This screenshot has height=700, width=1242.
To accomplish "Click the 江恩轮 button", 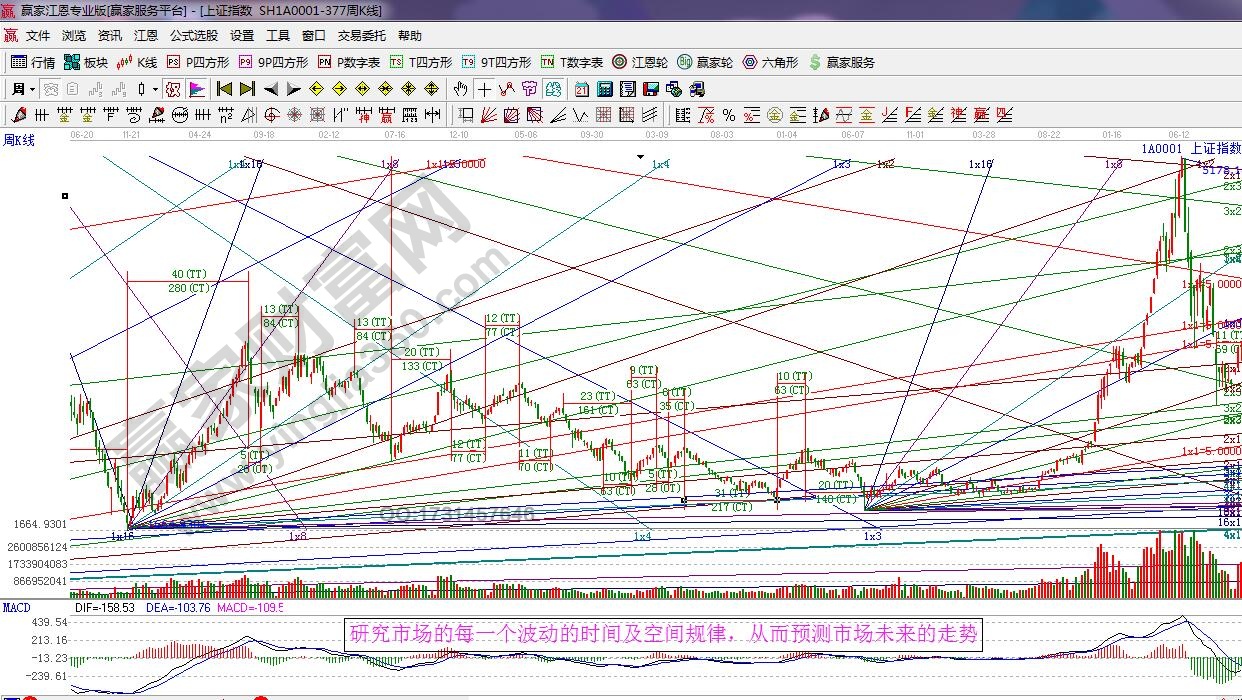I will click(x=641, y=62).
